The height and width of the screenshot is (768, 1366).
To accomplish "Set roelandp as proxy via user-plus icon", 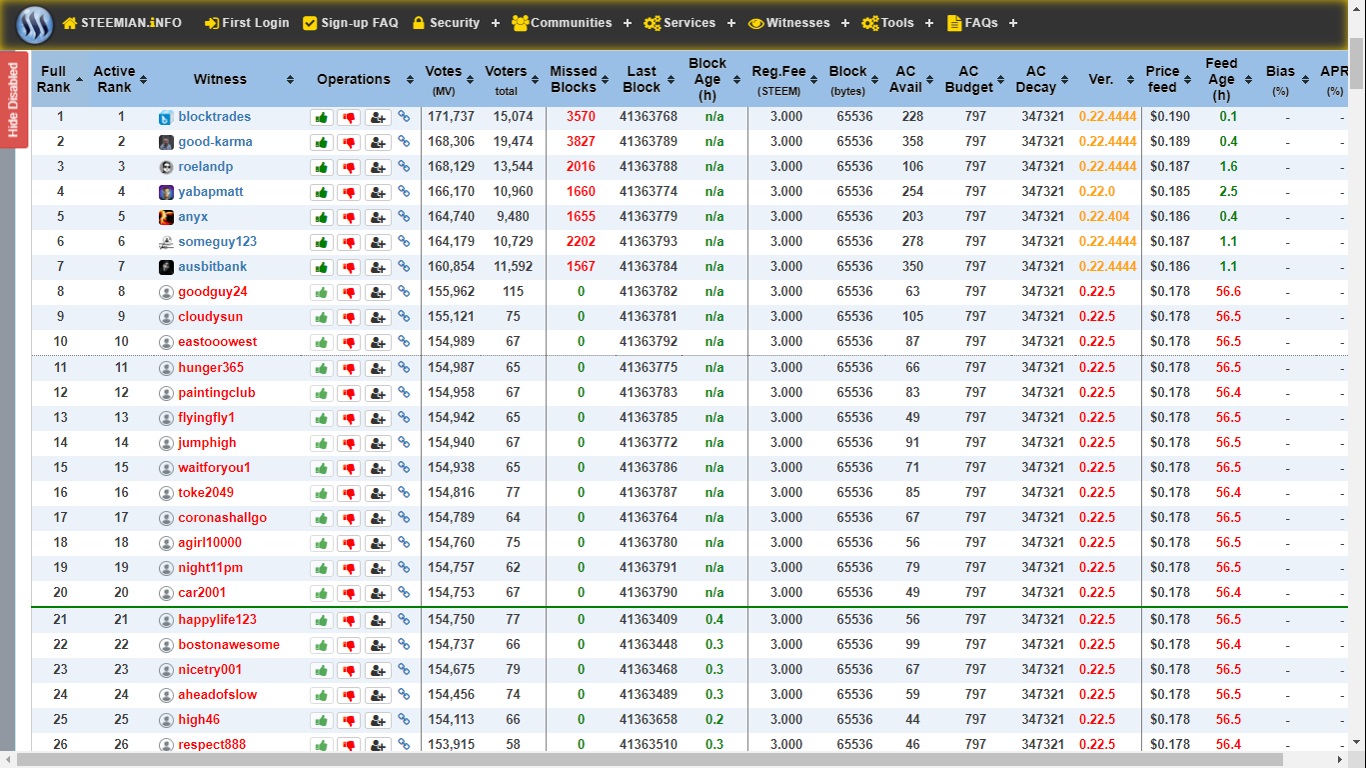I will tap(378, 168).
